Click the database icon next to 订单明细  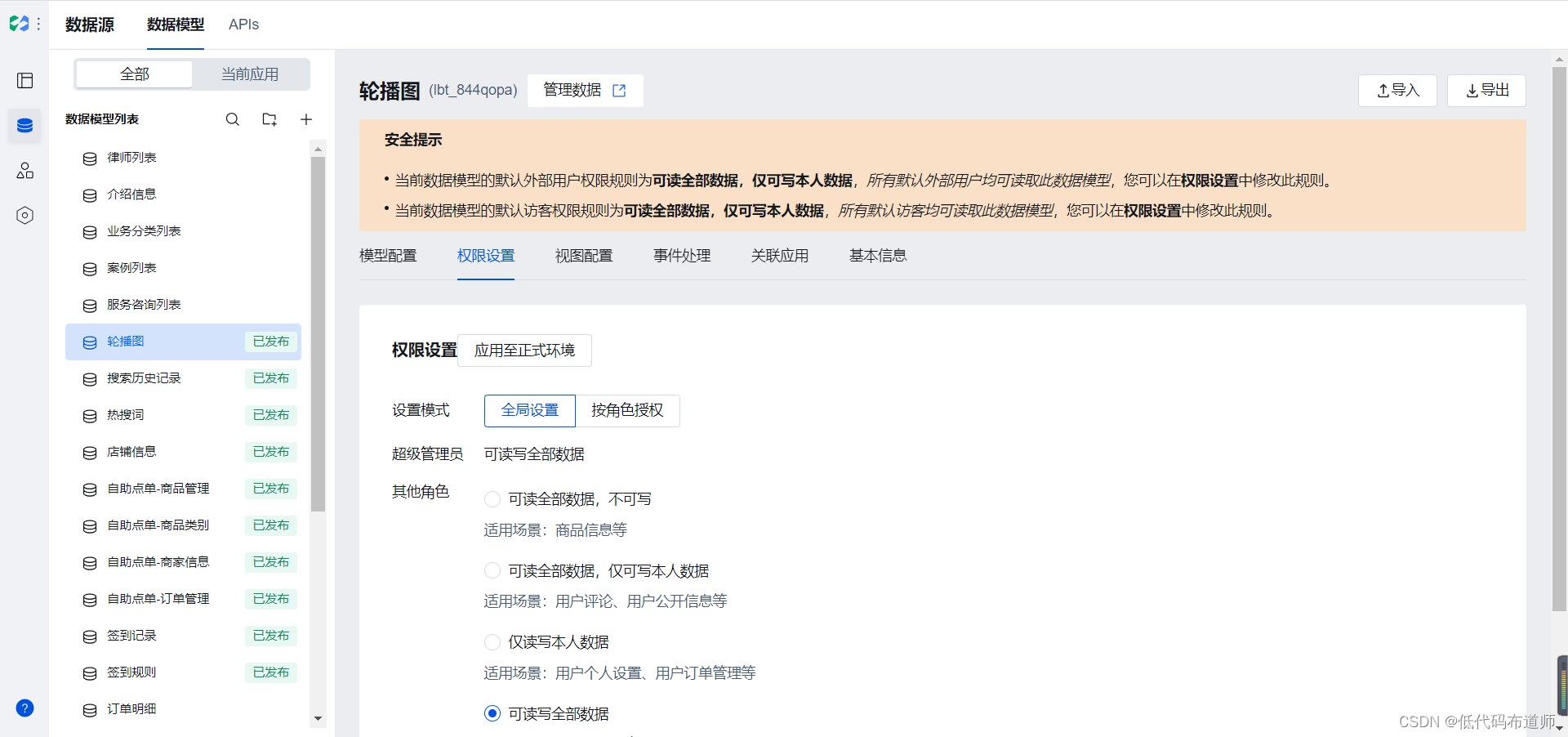pyautogui.click(x=90, y=710)
